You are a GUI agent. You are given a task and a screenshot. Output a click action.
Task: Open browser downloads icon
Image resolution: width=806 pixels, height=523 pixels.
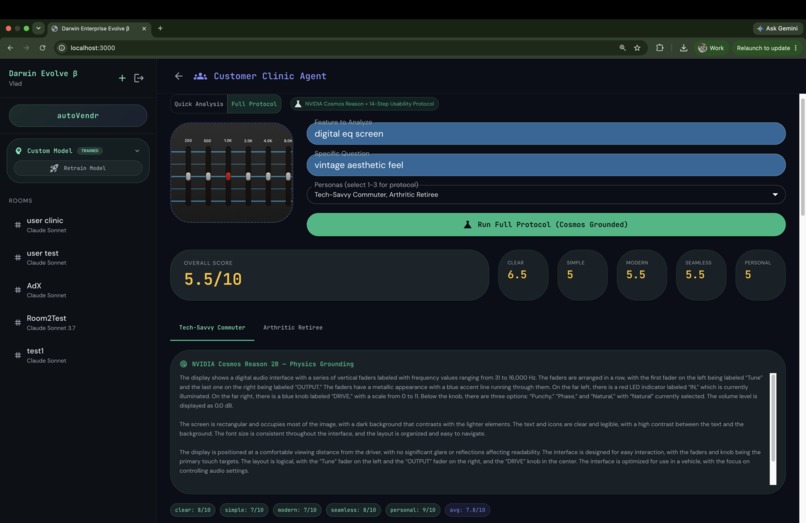683,48
